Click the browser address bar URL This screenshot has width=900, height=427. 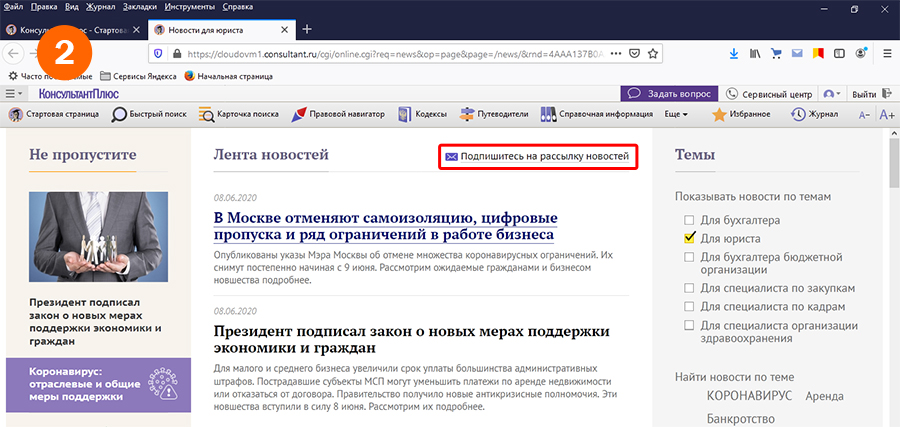pyautogui.click(x=380, y=52)
